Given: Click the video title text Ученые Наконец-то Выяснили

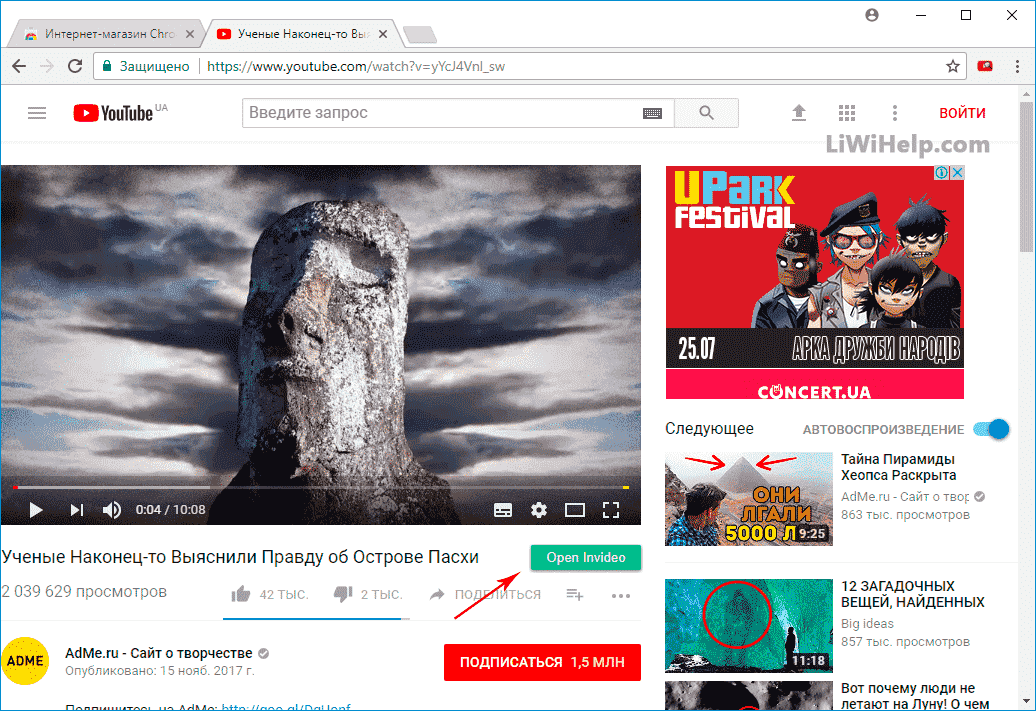Looking at the screenshot, I should 240,557.
